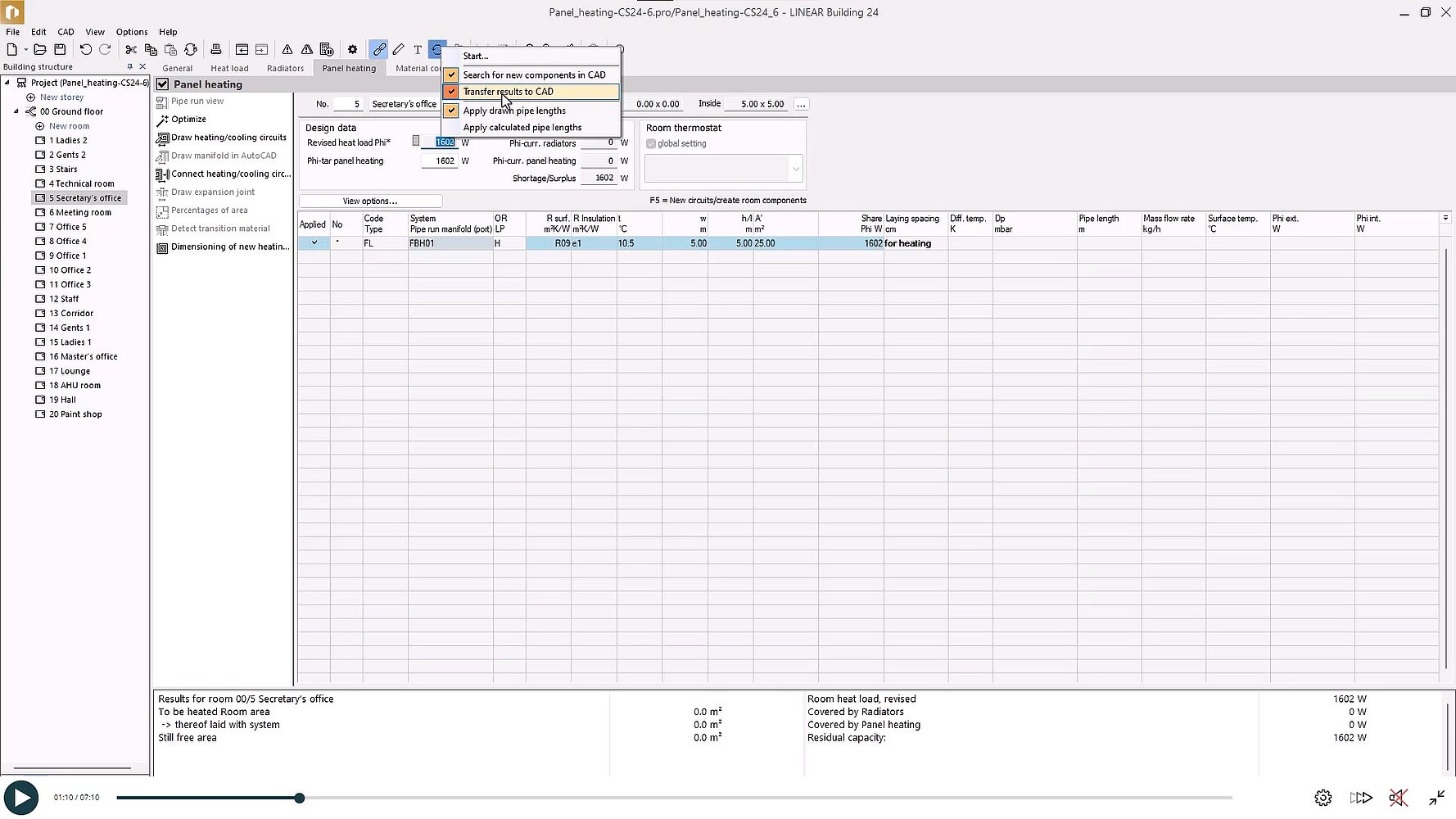Open the Room thermostat dropdown

795,169
